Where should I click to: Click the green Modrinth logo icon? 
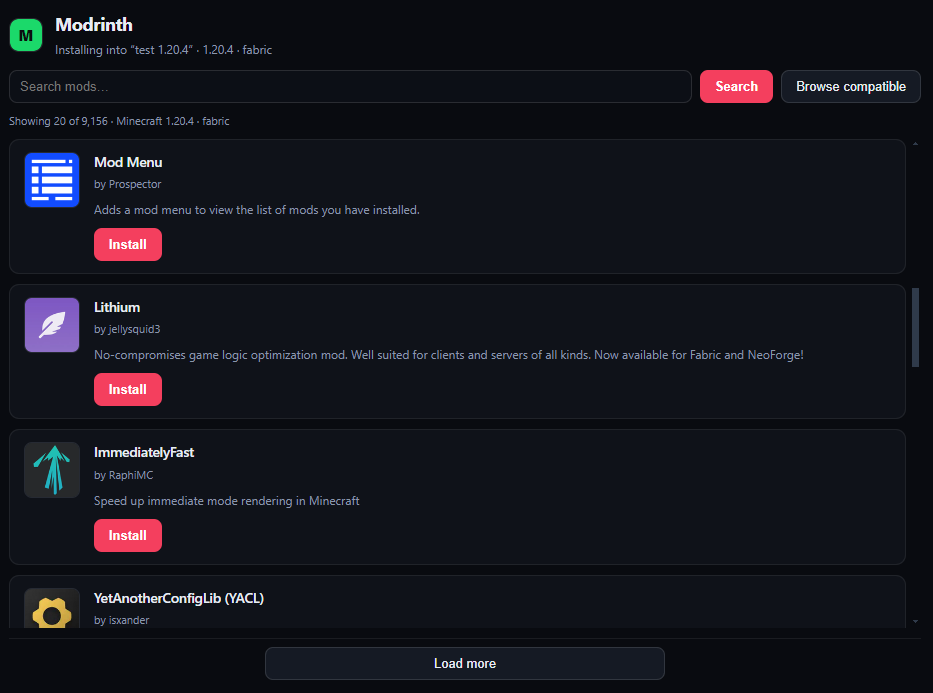coord(26,35)
